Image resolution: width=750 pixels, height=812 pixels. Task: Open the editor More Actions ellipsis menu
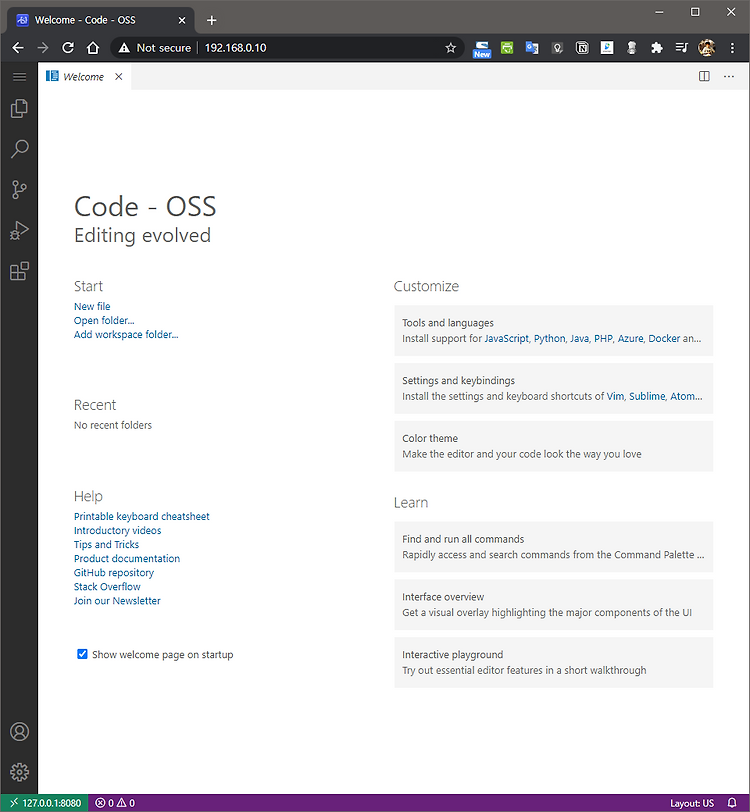(x=729, y=76)
